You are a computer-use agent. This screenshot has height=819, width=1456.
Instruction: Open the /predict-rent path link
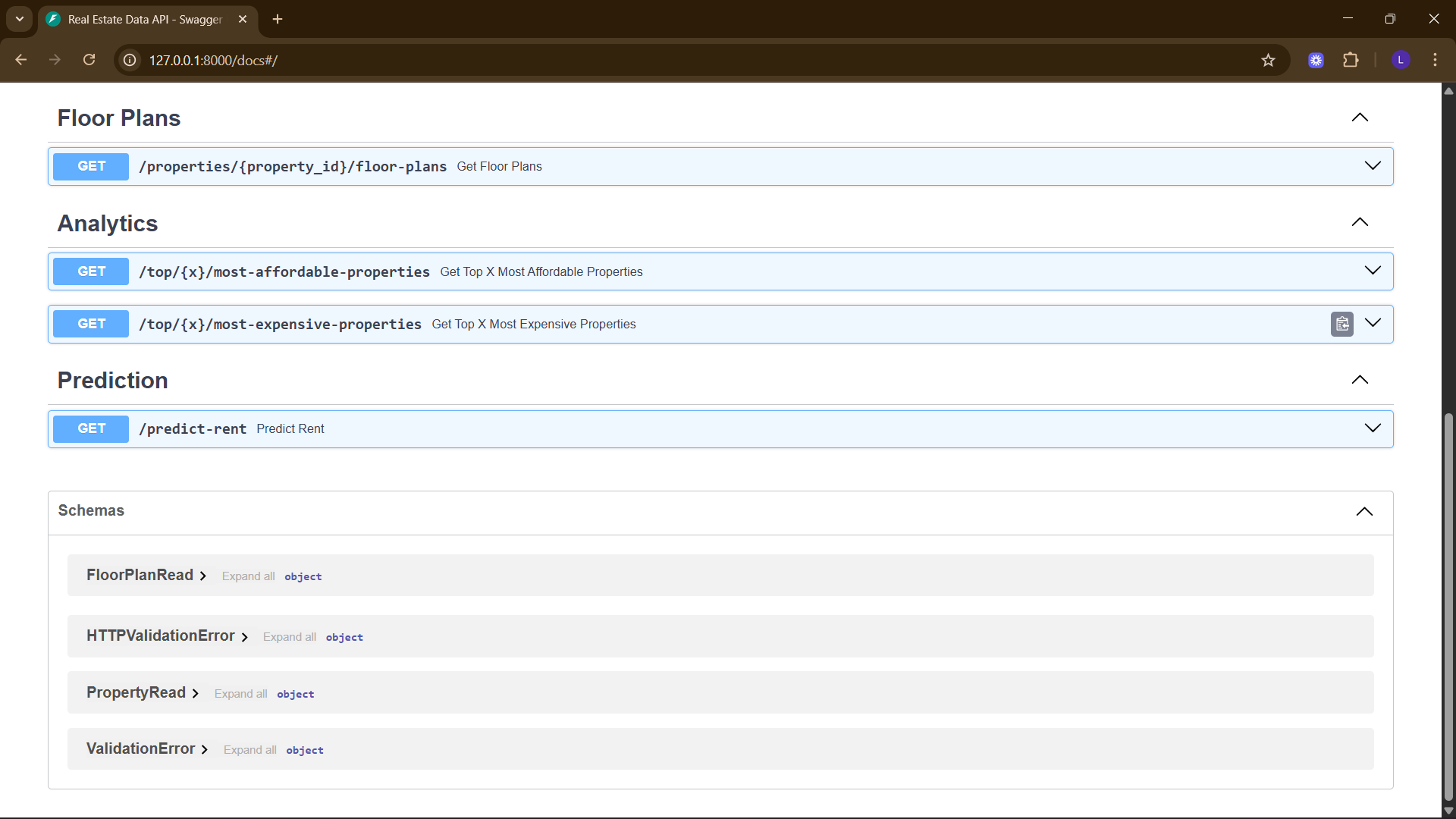pyautogui.click(x=193, y=428)
